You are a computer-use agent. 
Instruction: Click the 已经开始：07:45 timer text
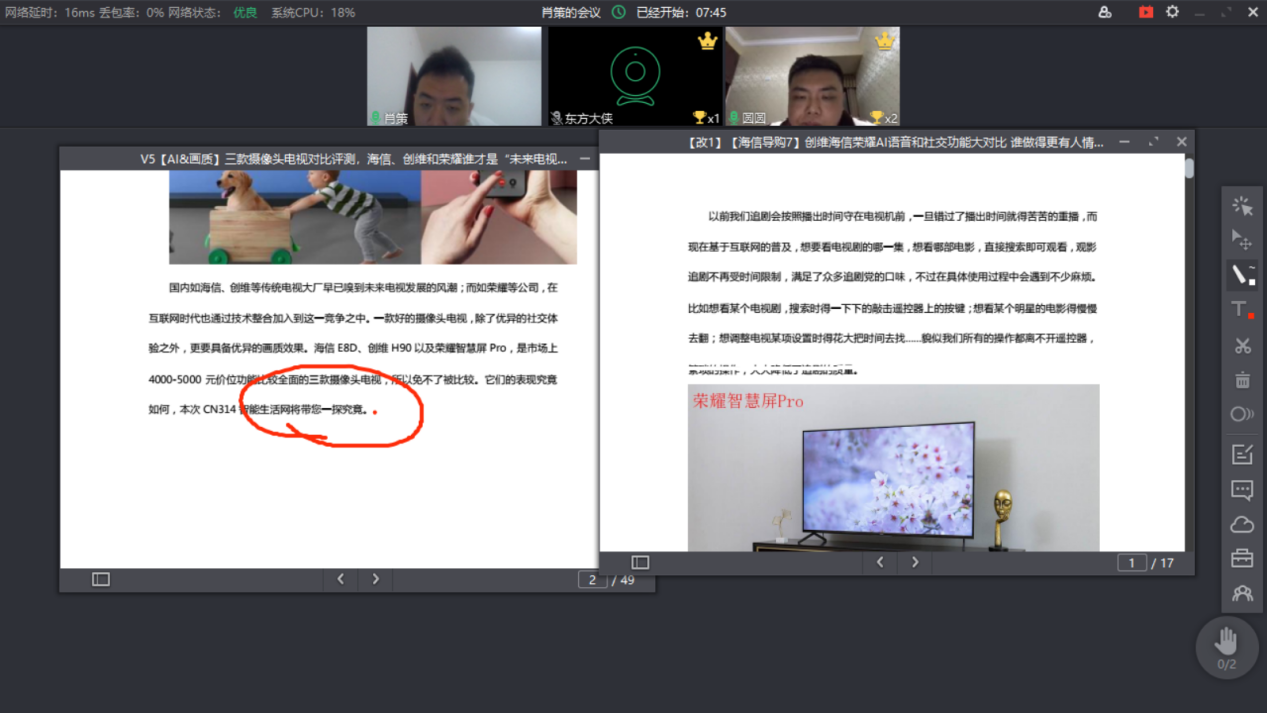point(682,12)
